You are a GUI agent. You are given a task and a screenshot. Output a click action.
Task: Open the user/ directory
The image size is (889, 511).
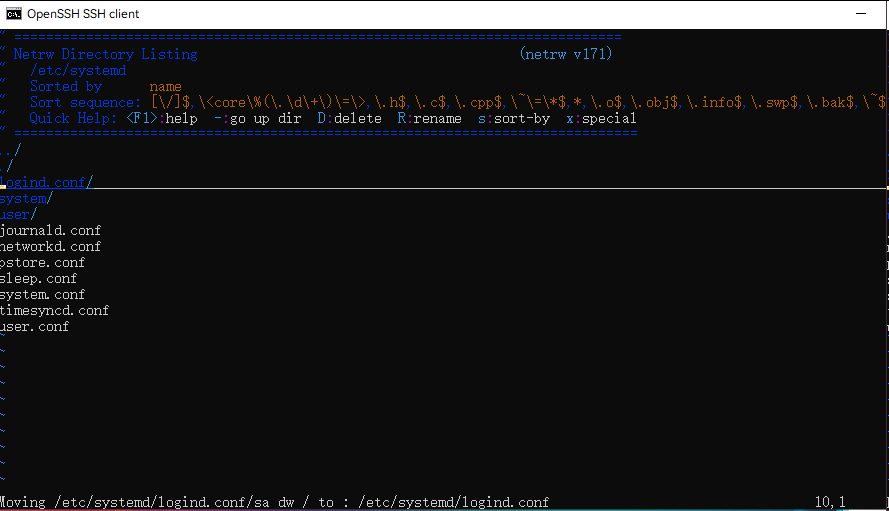click(x=19, y=214)
